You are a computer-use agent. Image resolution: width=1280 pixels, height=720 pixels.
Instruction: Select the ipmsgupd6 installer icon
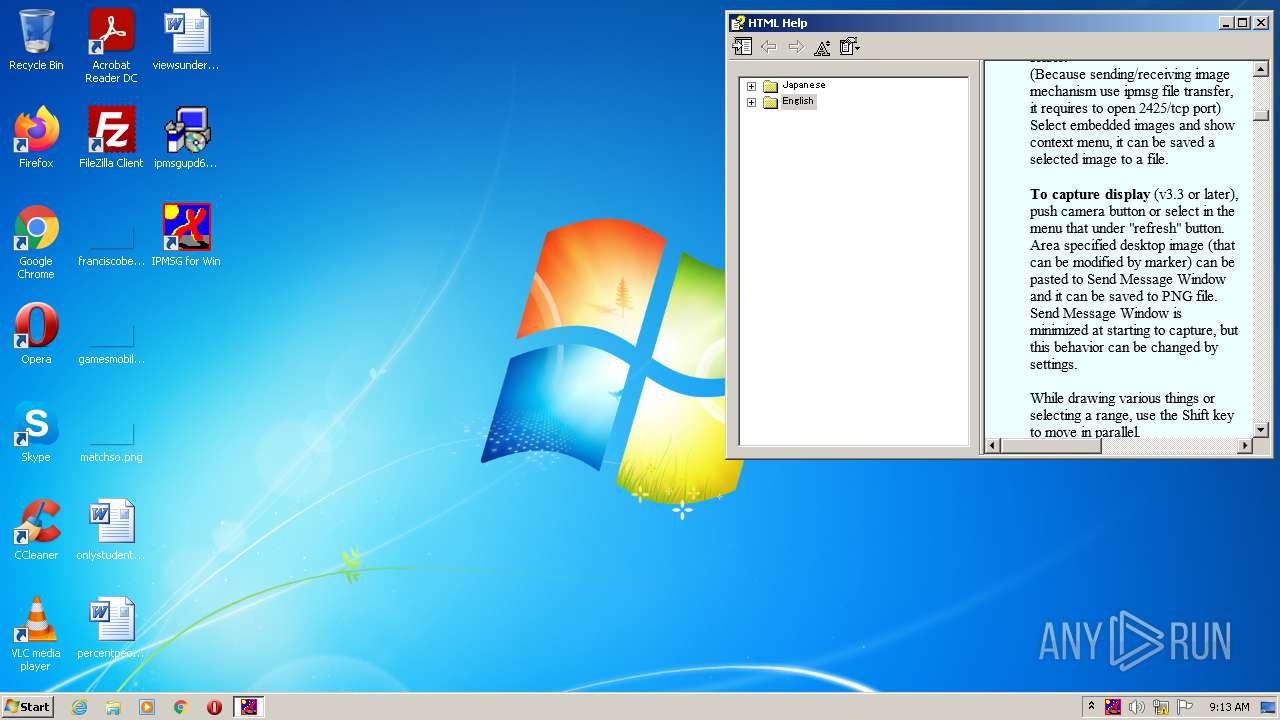(x=186, y=138)
